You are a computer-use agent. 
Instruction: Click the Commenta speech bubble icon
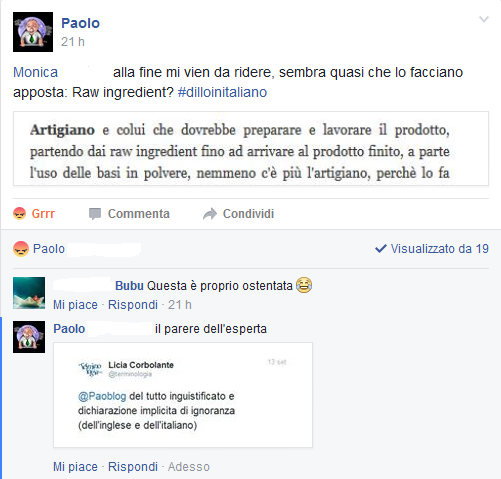point(95,214)
